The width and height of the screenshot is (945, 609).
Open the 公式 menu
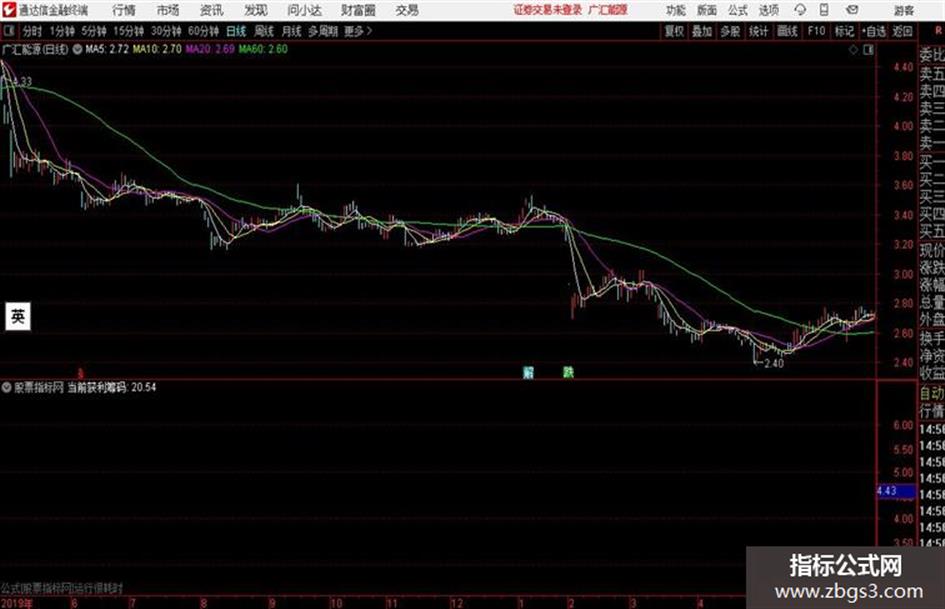pyautogui.click(x=738, y=10)
